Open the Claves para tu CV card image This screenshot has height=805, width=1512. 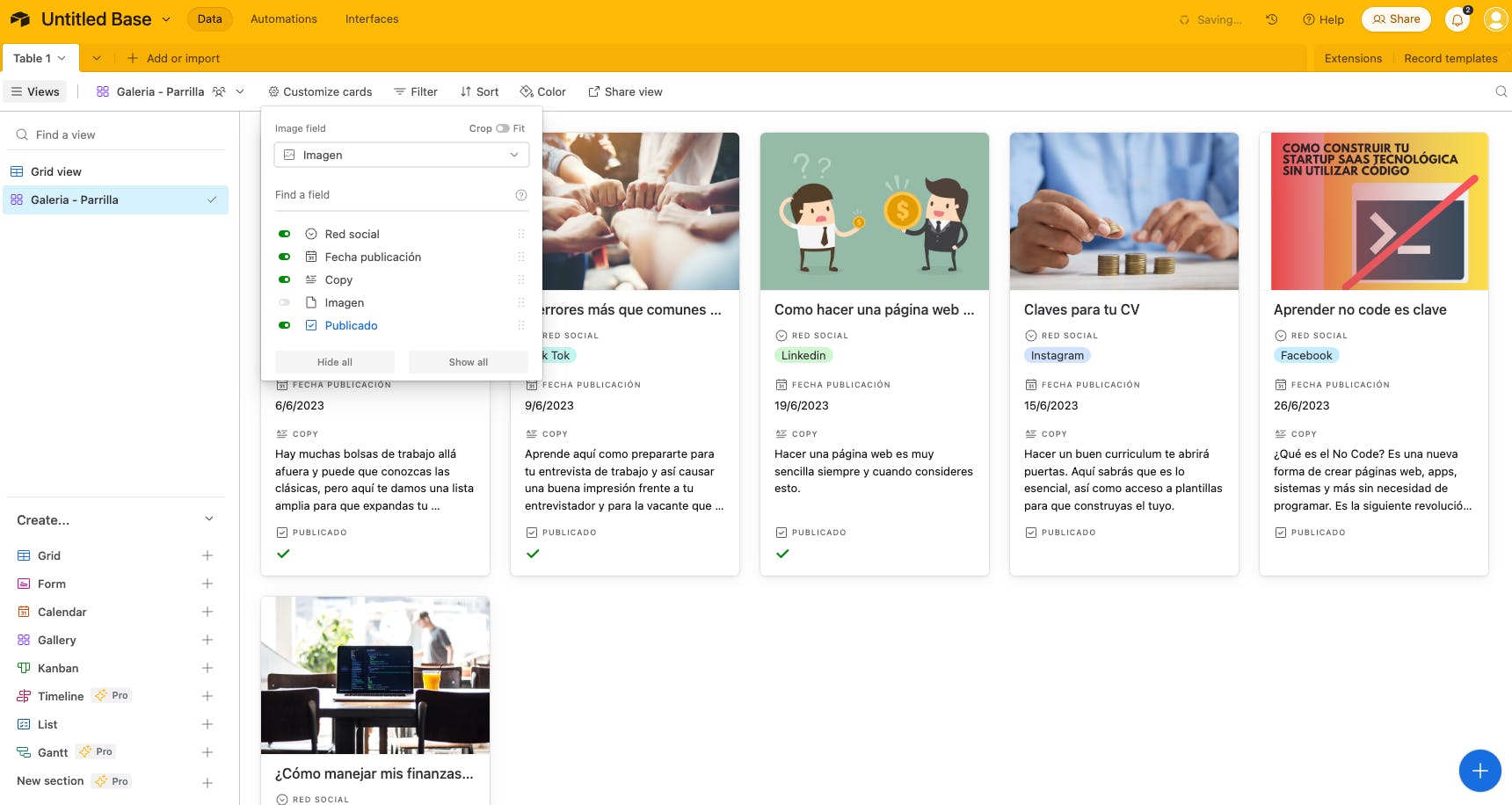[x=1124, y=211]
